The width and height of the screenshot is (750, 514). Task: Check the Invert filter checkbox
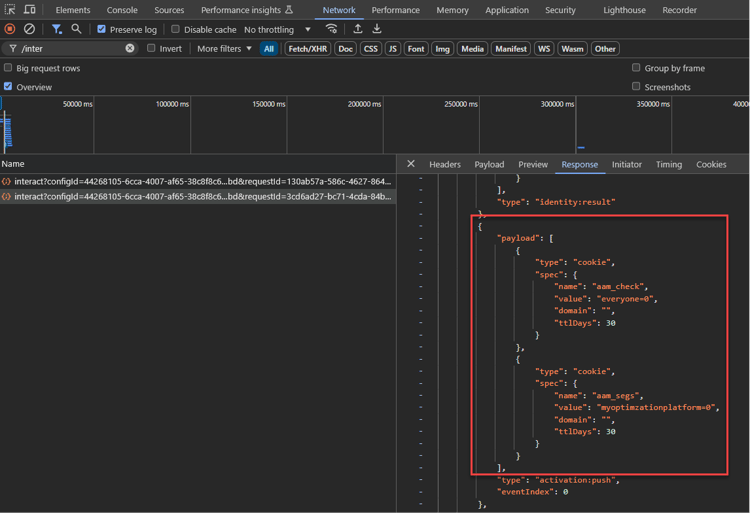tap(152, 48)
